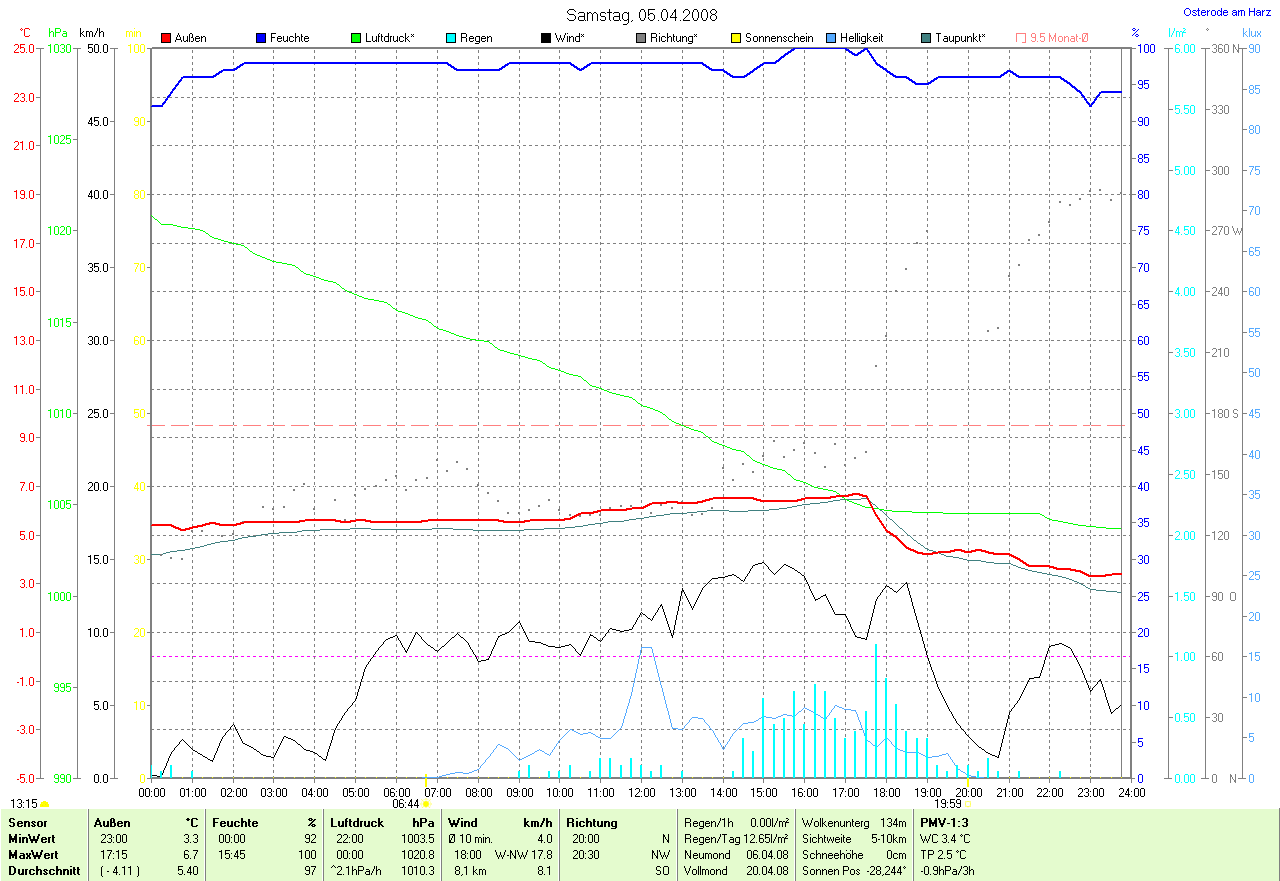Open the Osterode am Harz link
Image resolution: width=1280 pixels, height=881 pixels.
[1227, 12]
